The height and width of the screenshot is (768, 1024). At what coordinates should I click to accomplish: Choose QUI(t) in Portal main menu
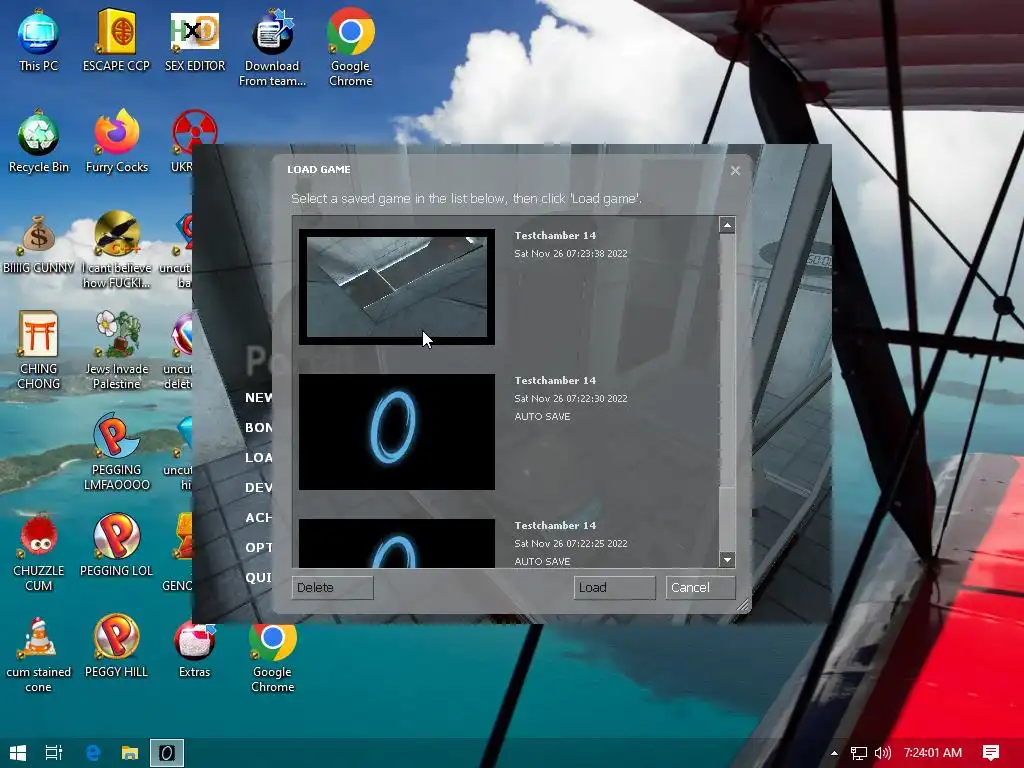point(259,578)
